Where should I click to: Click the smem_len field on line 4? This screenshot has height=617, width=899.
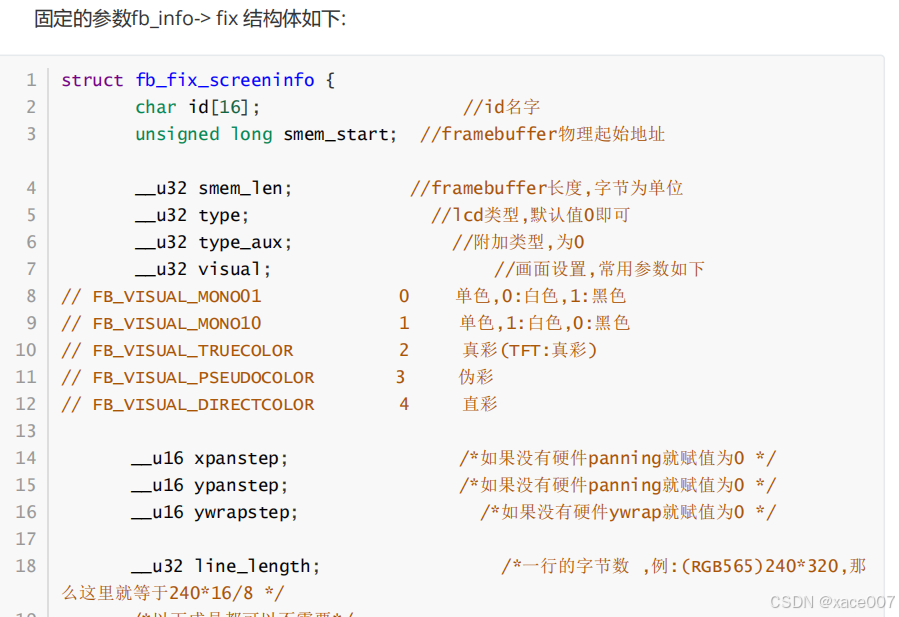click(x=244, y=188)
